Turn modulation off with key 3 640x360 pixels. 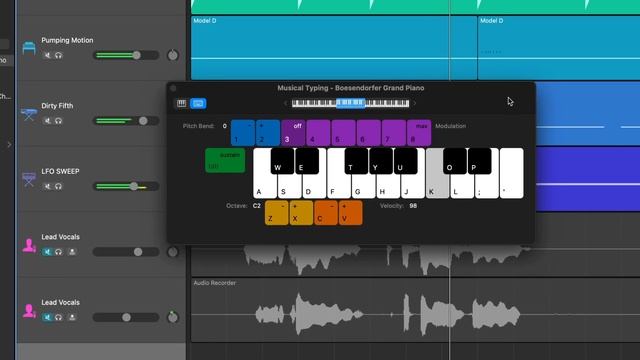tap(293, 133)
